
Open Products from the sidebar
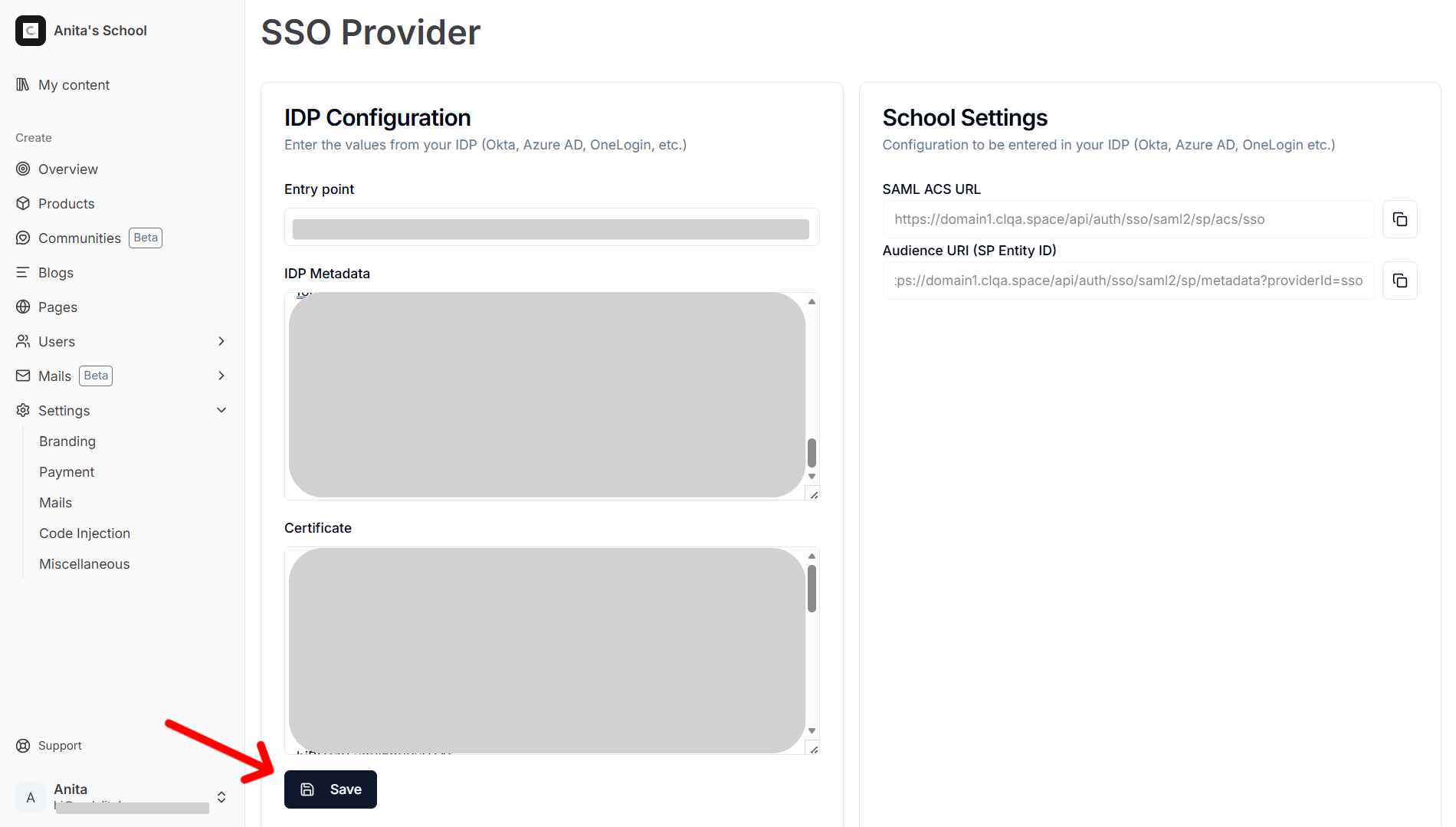click(24, 203)
